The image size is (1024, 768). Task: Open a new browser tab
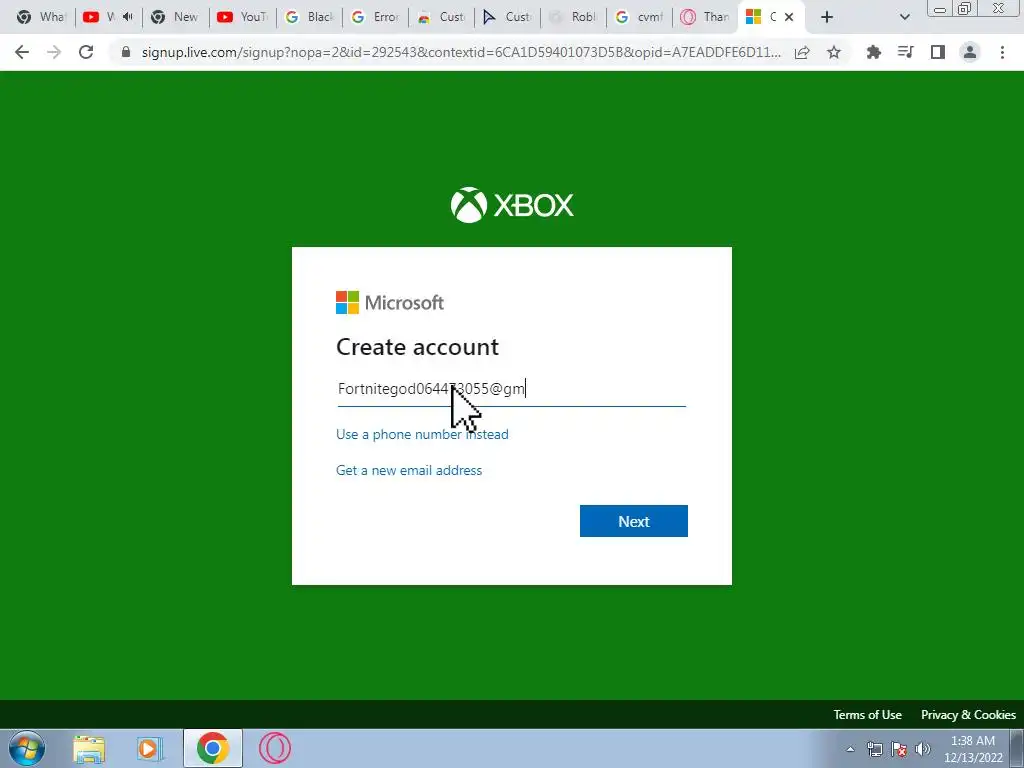(x=827, y=17)
